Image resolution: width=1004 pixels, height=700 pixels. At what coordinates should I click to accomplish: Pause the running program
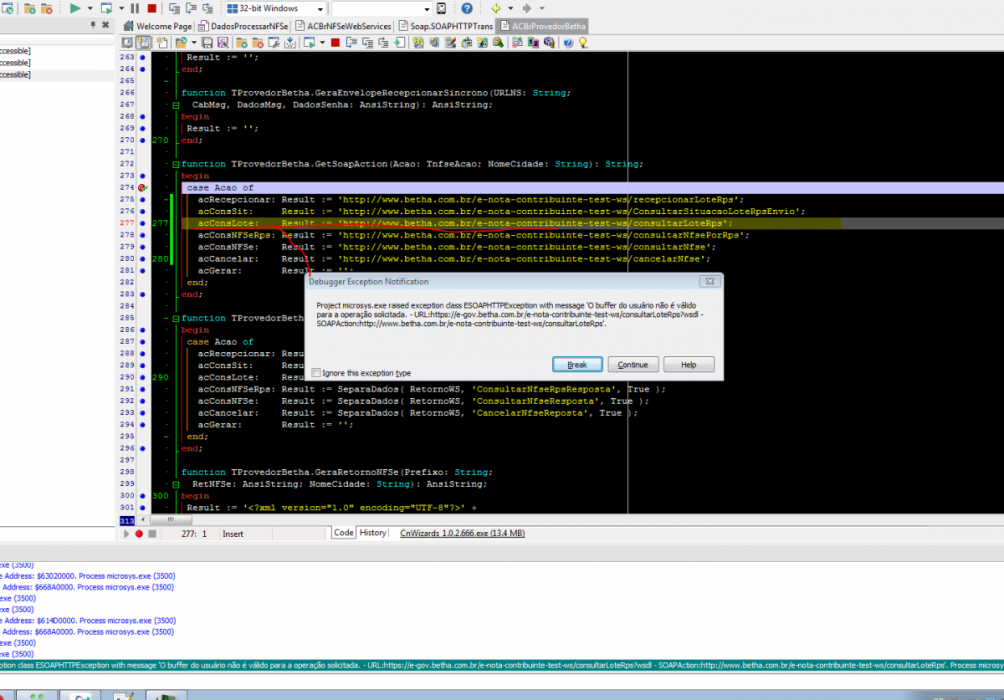coord(134,8)
